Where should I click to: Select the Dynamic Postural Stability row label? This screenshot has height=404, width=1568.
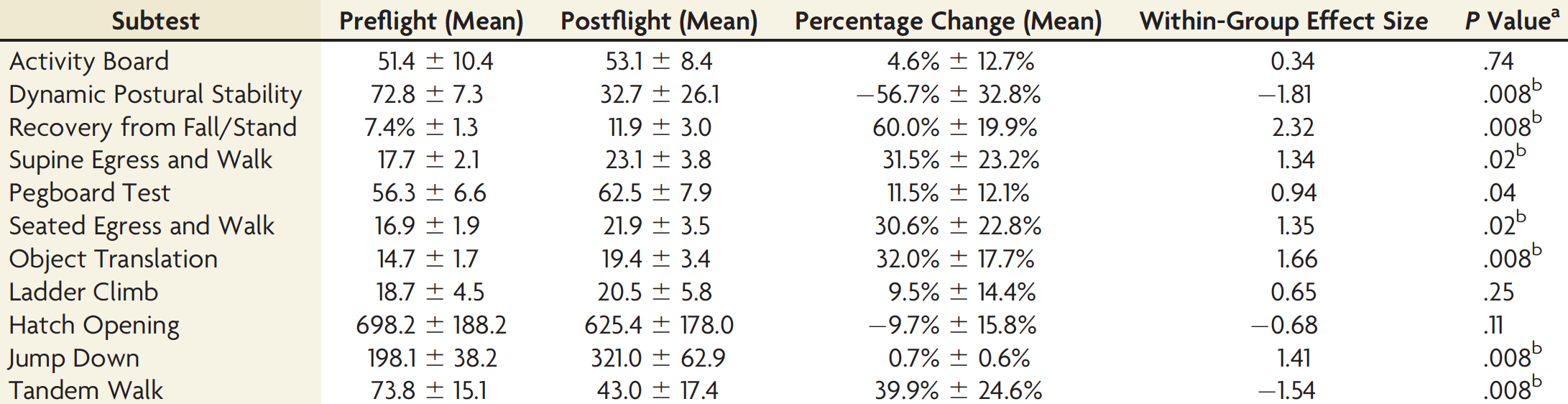coord(155,94)
